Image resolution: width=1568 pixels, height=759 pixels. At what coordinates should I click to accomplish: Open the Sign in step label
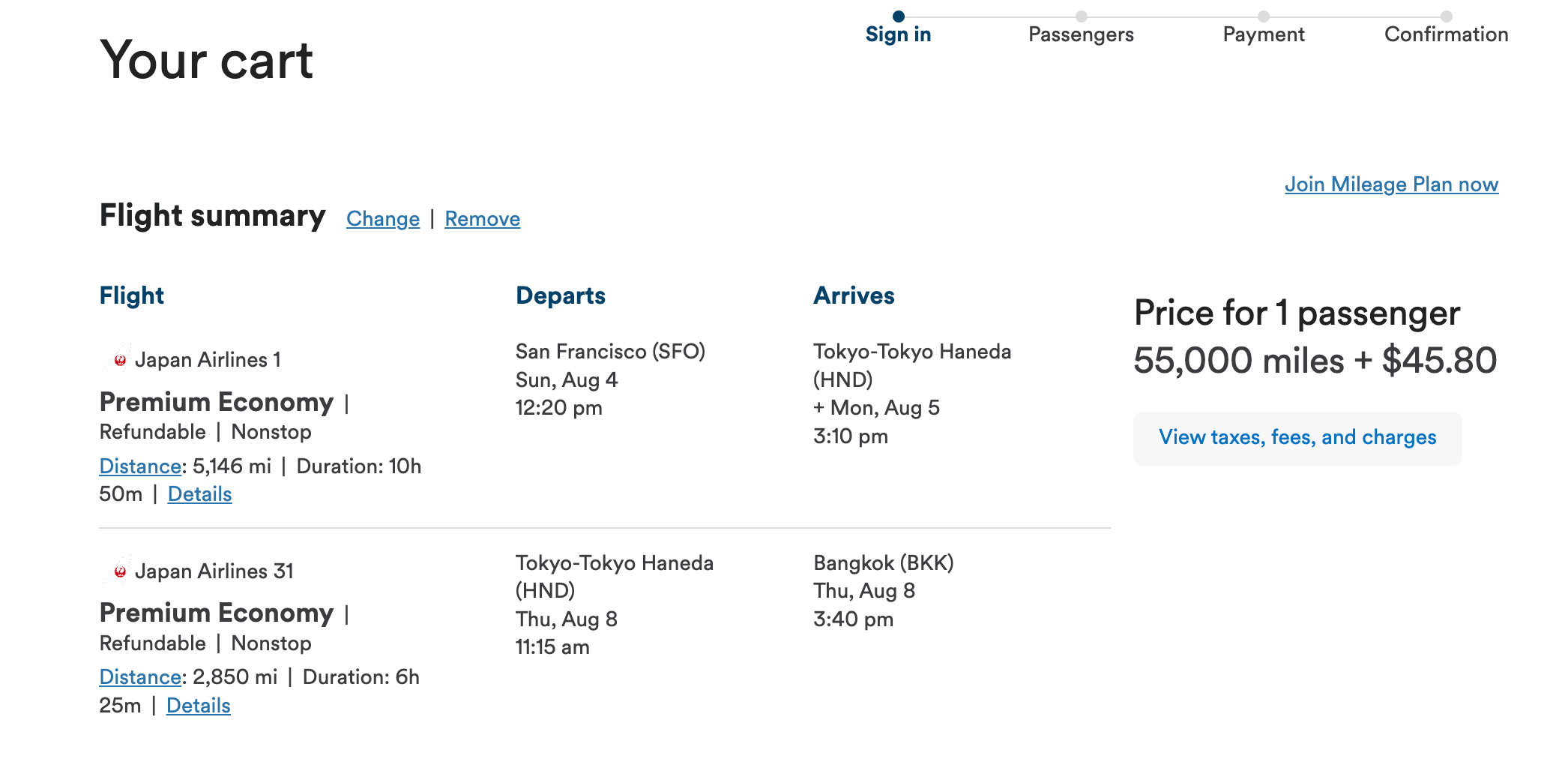[898, 34]
